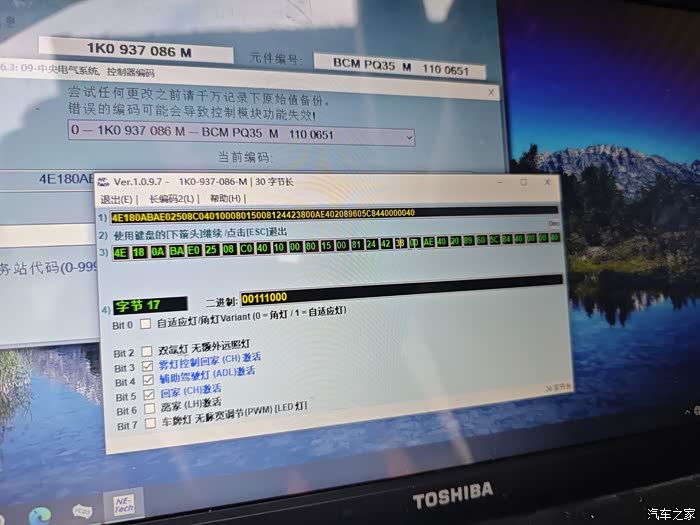Image resolution: width=700 pixels, height=525 pixels.
Task: Select byte box 5C
Action: (x=494, y=240)
